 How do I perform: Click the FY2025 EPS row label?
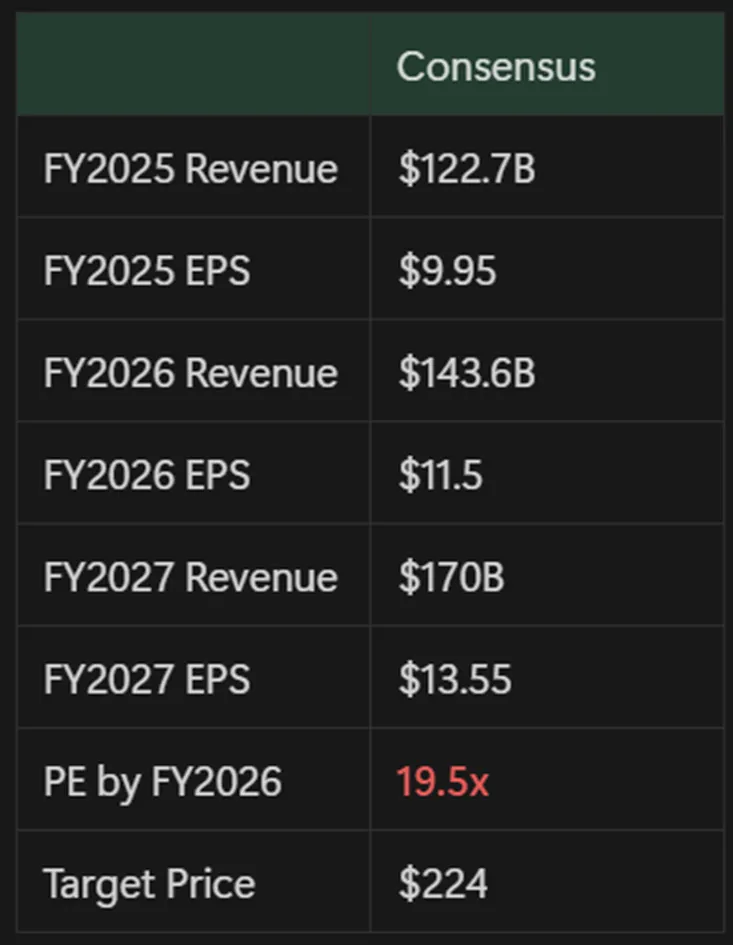147,271
